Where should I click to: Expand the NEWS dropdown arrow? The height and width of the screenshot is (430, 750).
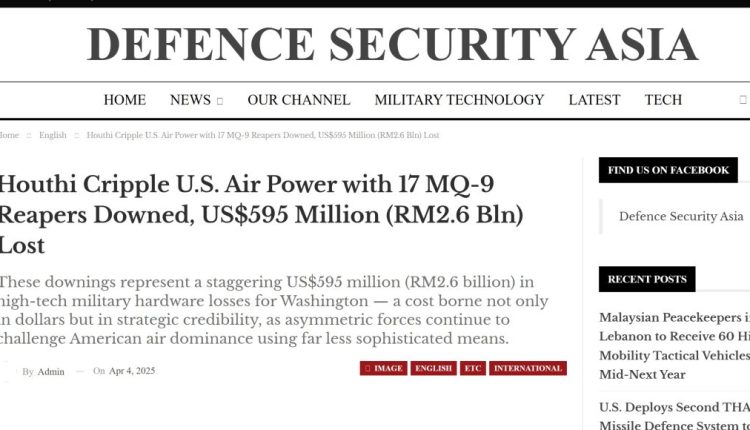tap(220, 101)
